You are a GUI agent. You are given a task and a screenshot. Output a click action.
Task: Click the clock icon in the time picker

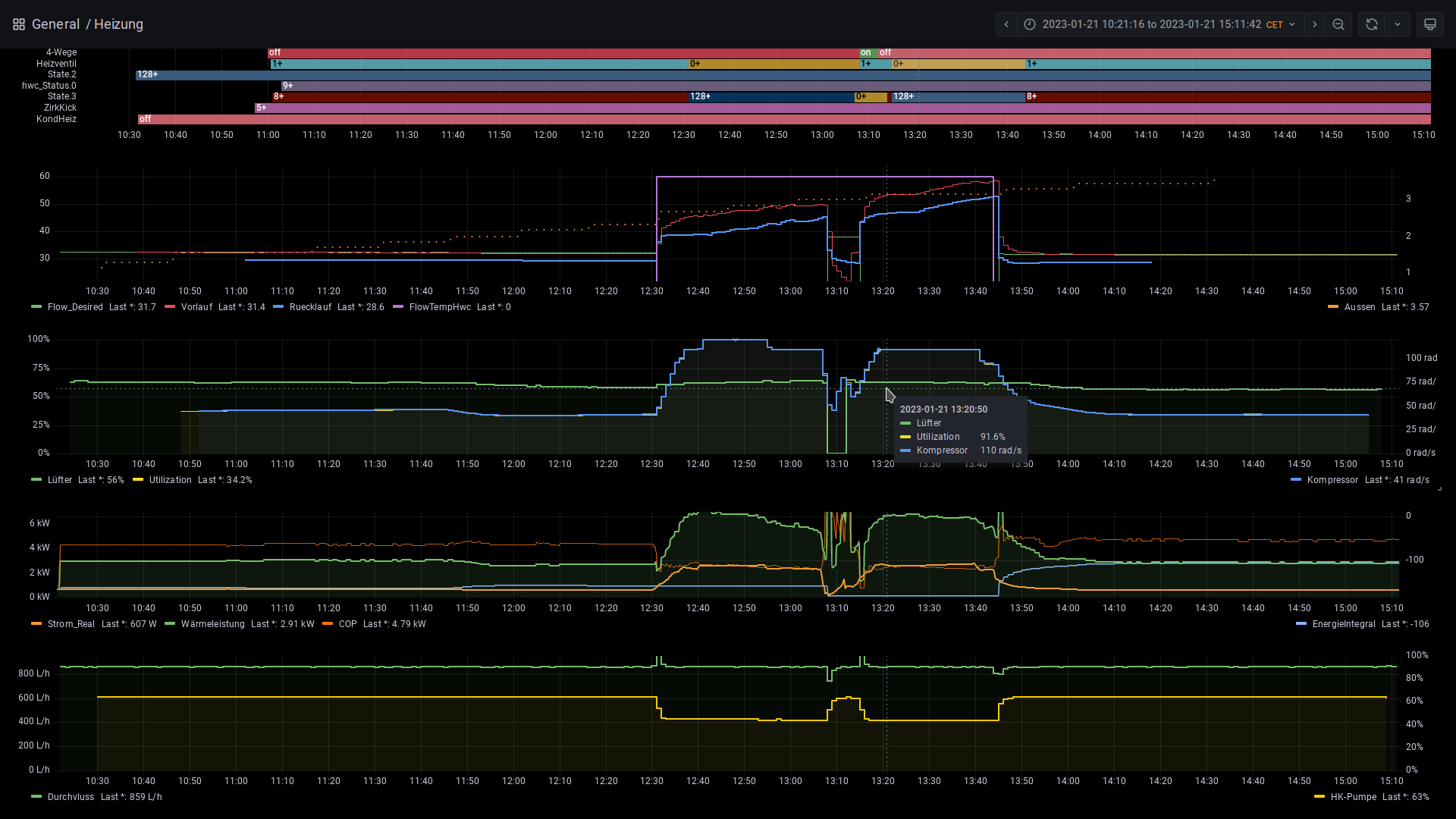(1030, 24)
